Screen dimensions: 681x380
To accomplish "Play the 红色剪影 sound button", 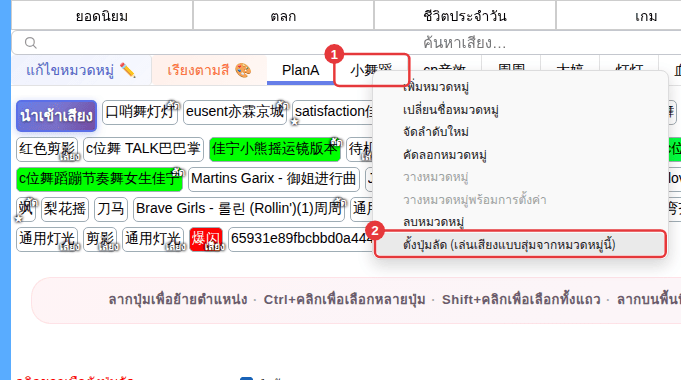I will [x=47, y=149].
